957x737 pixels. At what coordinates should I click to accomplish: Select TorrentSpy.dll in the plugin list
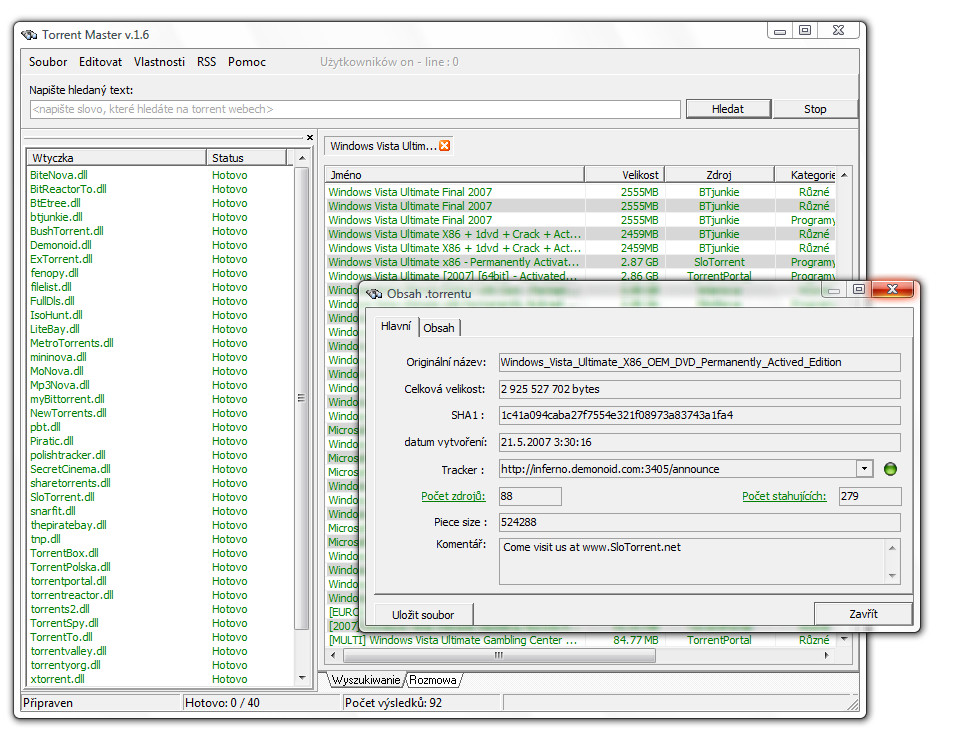pos(65,624)
